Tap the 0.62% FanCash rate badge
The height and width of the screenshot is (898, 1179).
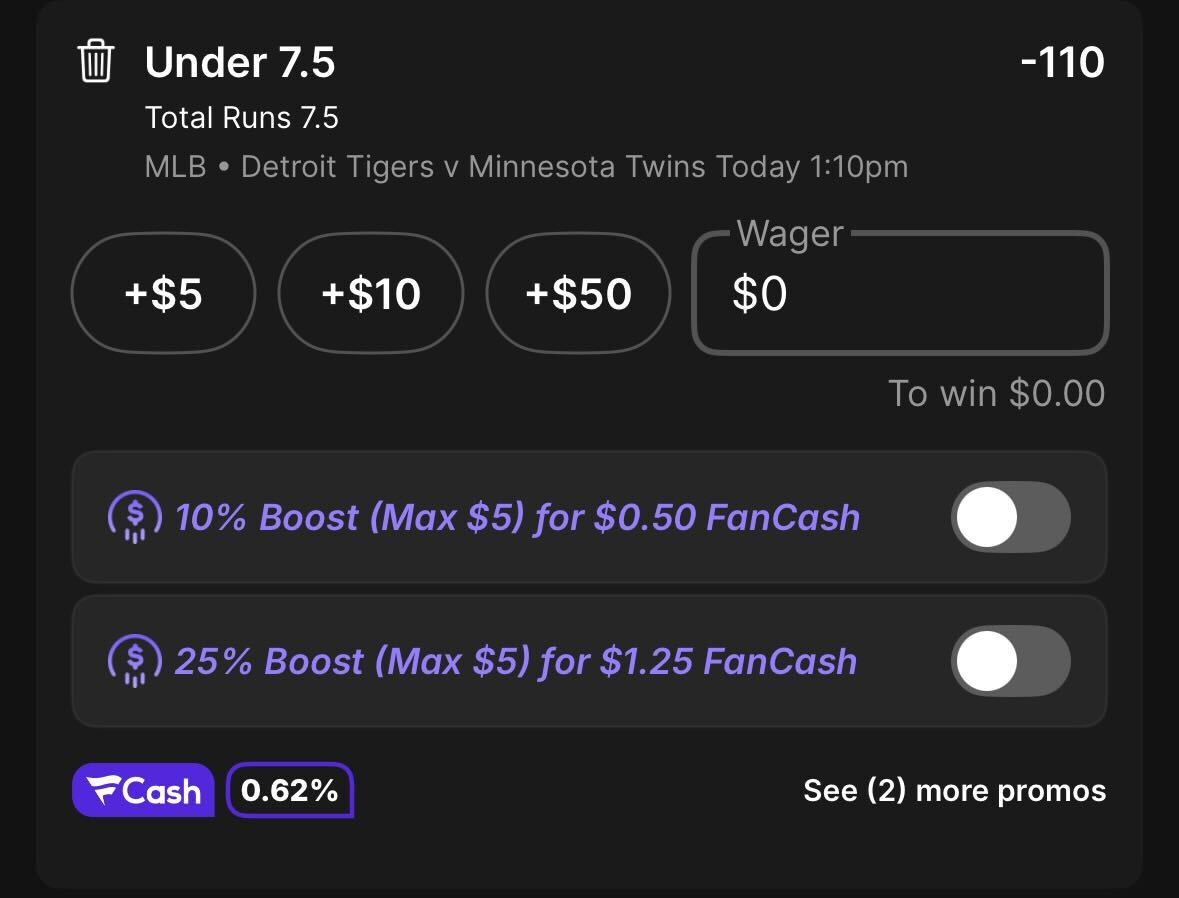pos(289,790)
